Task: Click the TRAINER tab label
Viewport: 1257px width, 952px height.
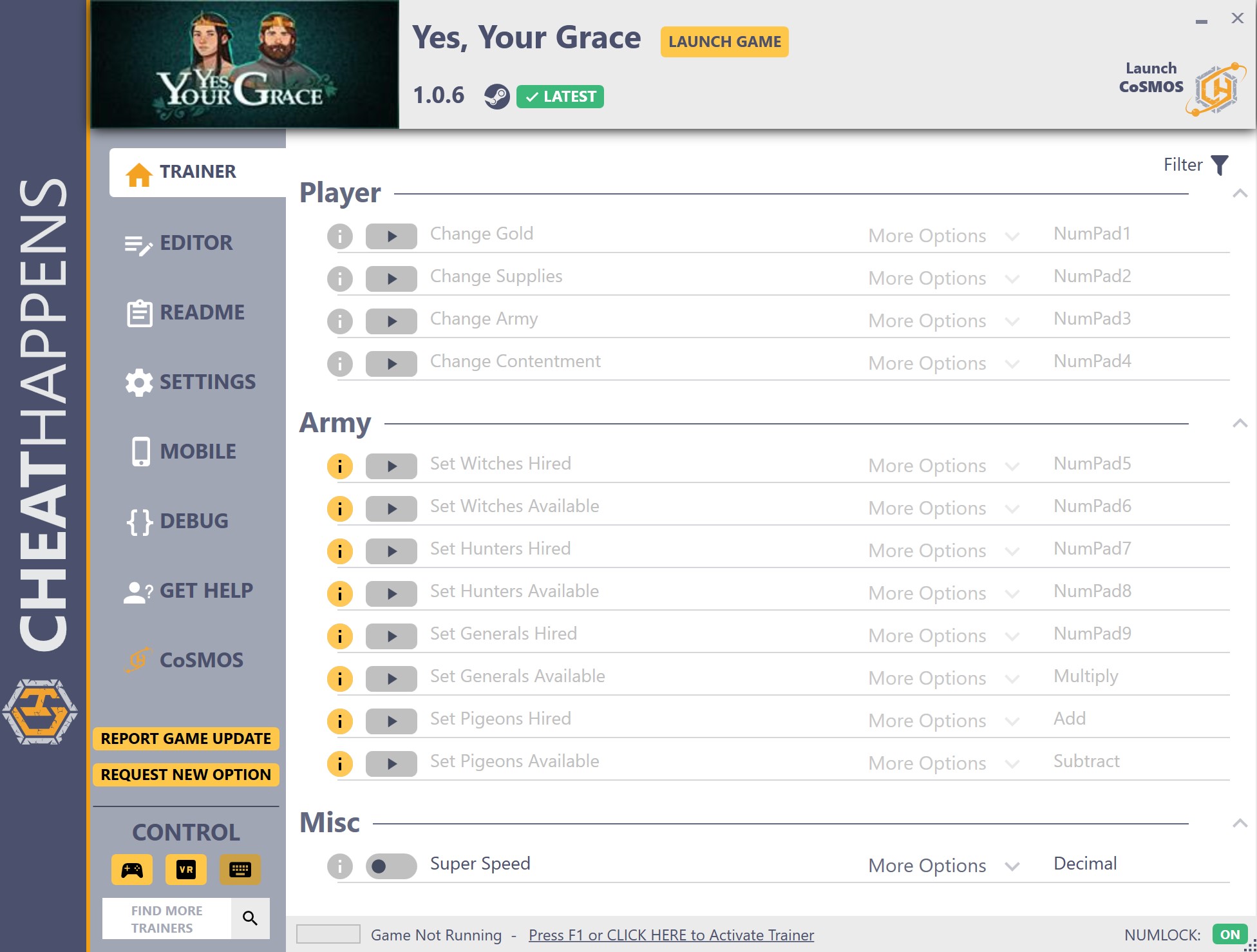Action: (198, 172)
